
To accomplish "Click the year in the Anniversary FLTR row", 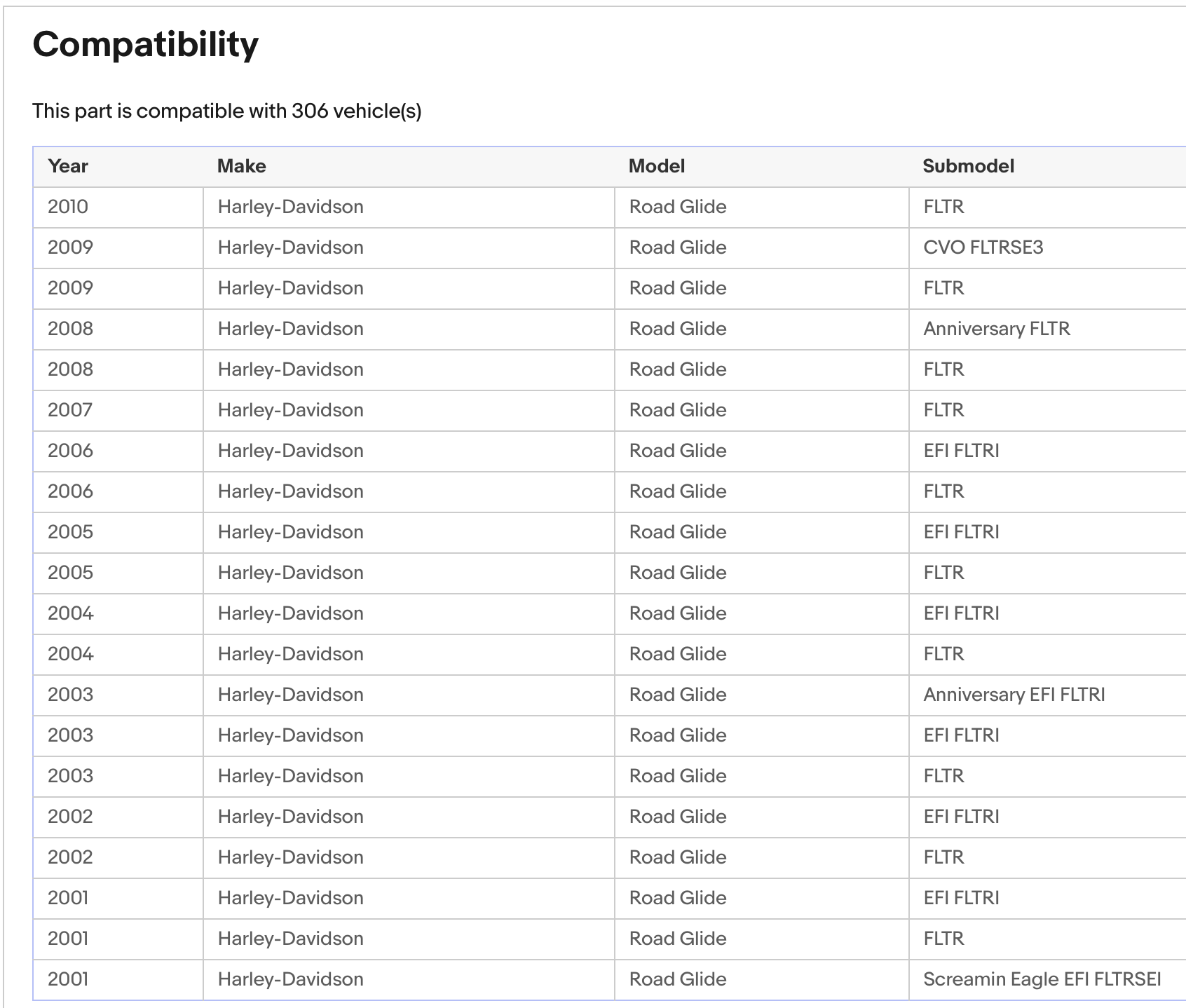I will pos(70,329).
